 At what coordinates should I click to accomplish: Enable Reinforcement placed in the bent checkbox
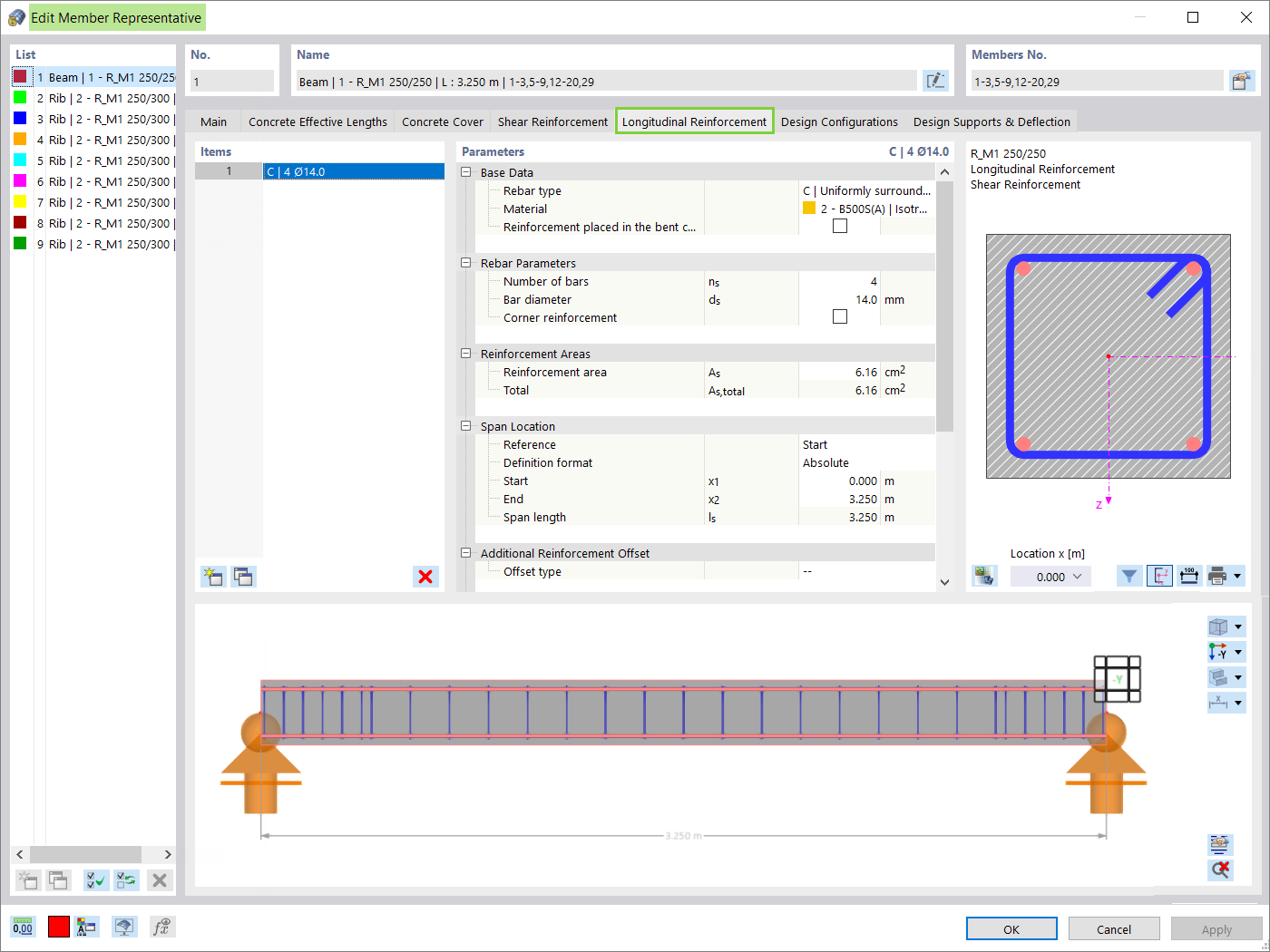[x=840, y=227]
